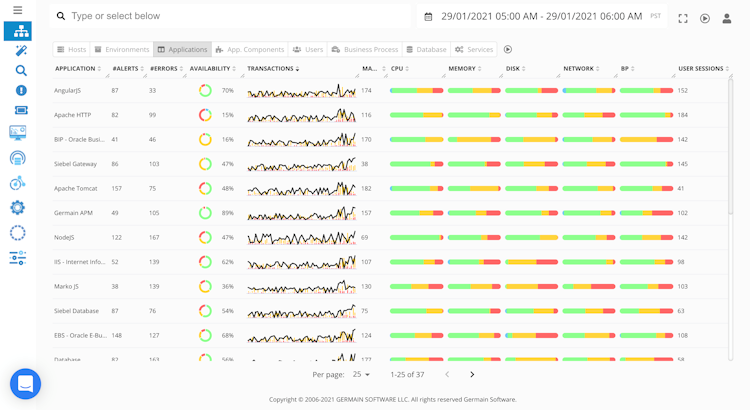Open the Apache HTTP application row
Viewport: 750px width, 410px height.
(x=391, y=115)
